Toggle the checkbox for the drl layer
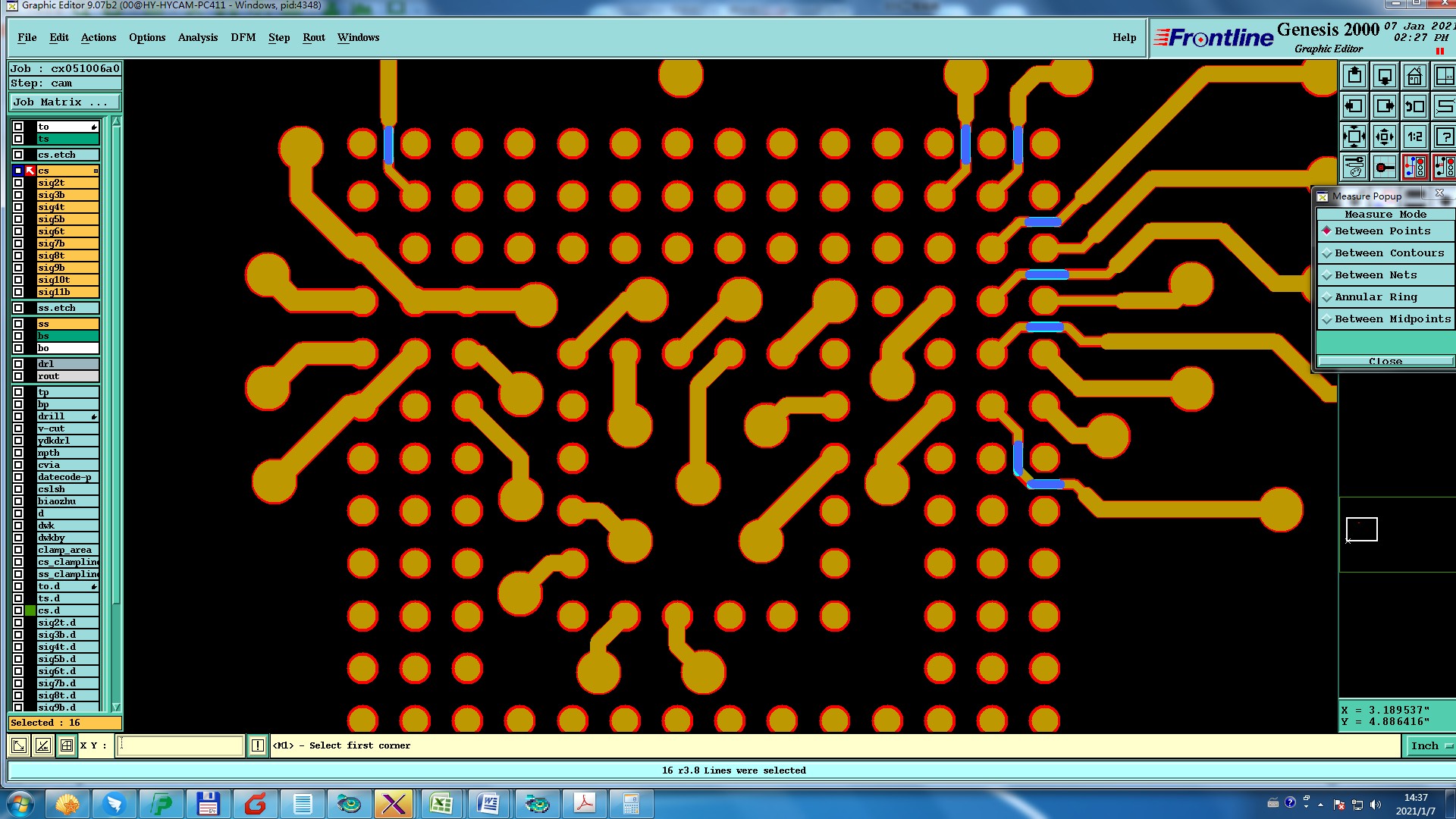This screenshot has height=819, width=1456. [x=18, y=364]
